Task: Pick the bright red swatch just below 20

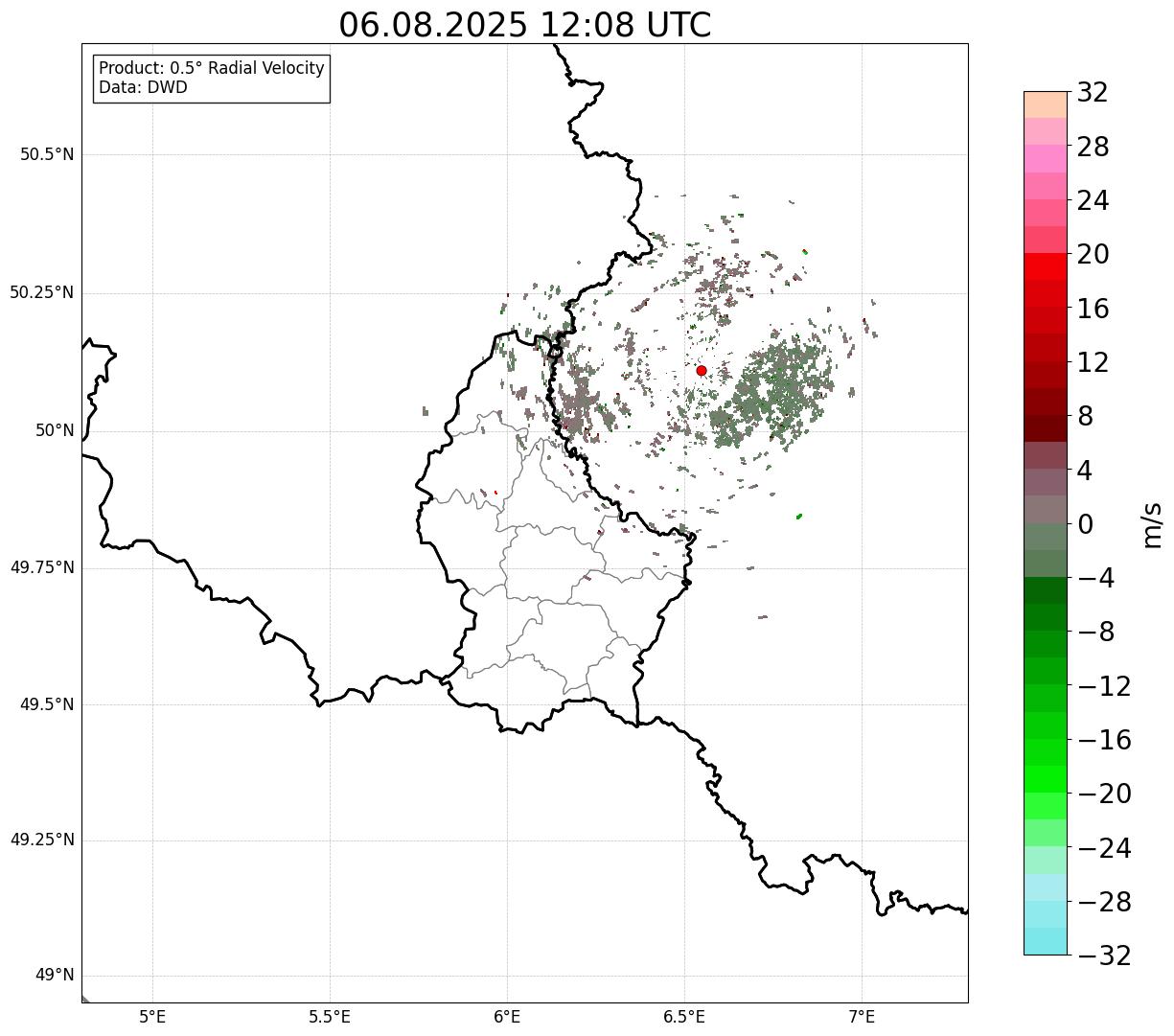Action: click(x=1046, y=266)
